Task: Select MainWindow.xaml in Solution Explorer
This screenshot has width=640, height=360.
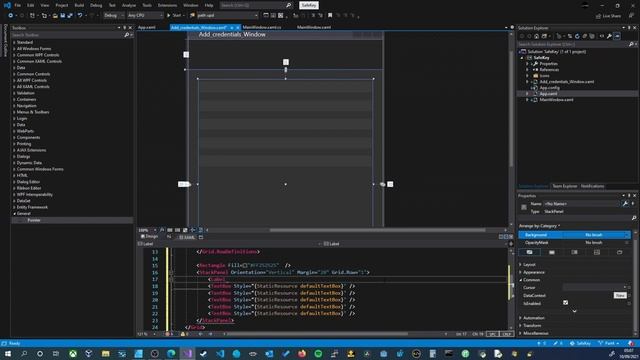Action: coord(556,100)
